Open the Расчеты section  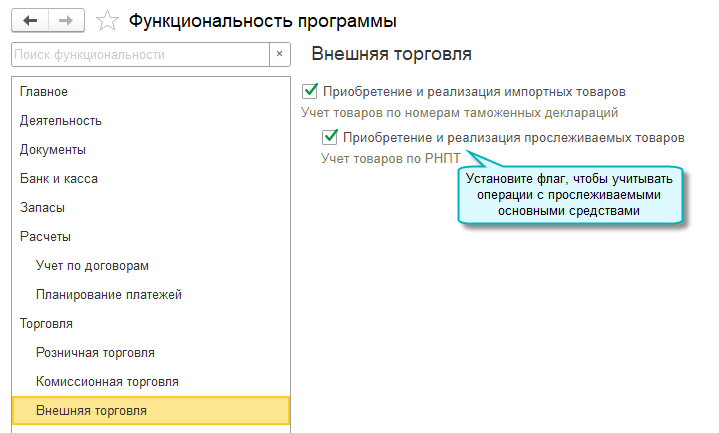tap(46, 237)
